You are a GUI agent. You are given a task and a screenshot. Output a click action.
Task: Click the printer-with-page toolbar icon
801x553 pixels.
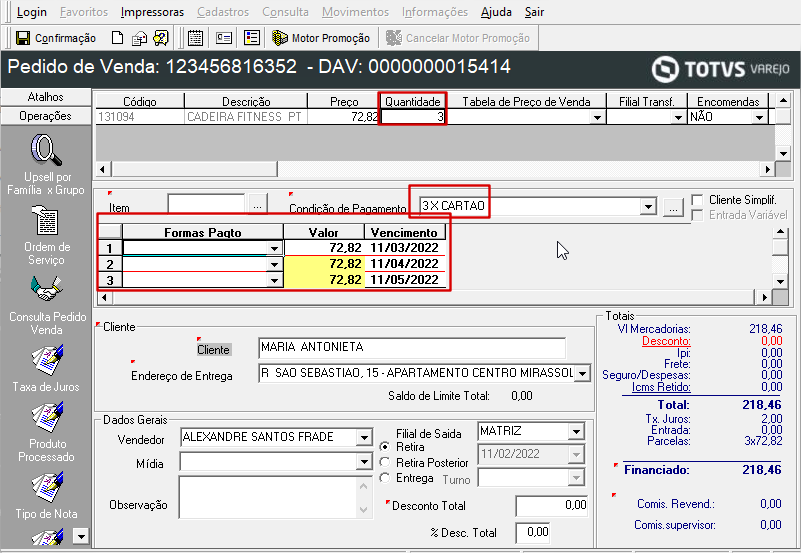139,38
